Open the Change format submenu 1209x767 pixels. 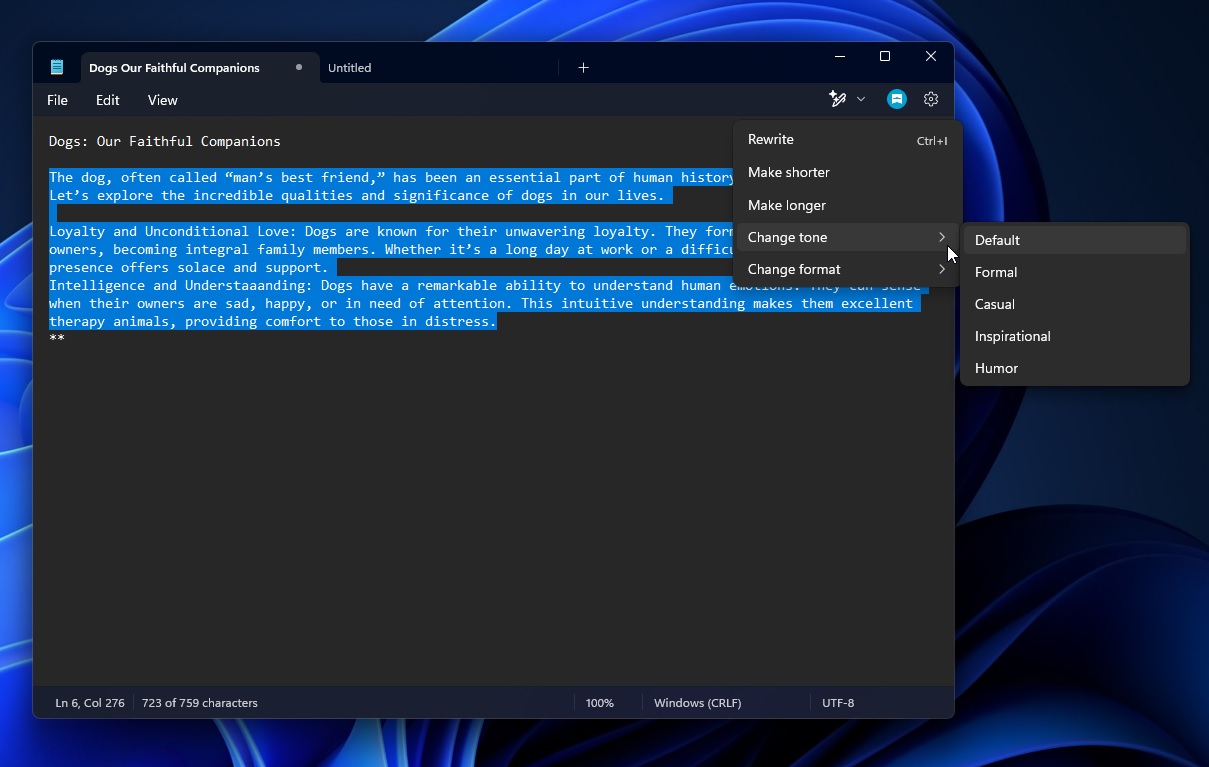pos(847,269)
